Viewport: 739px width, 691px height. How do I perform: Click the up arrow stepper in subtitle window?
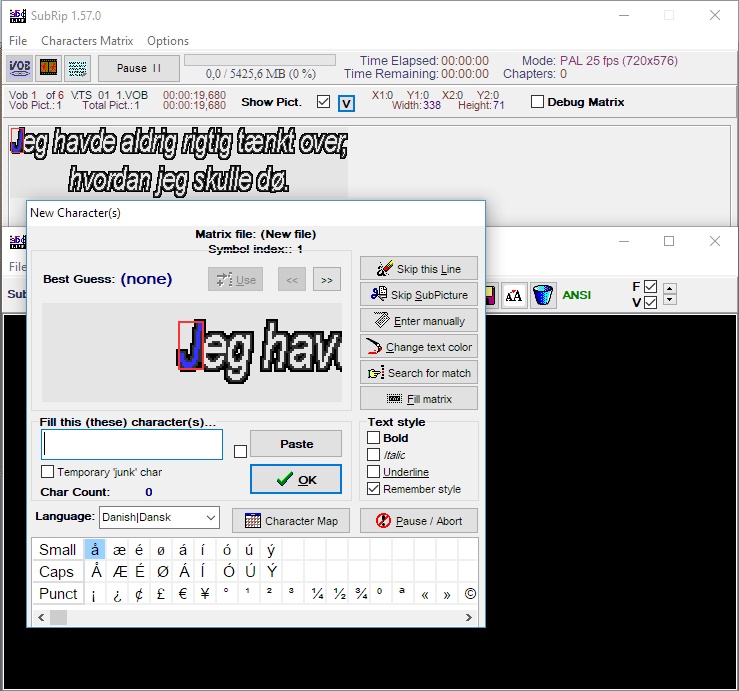click(x=670, y=288)
